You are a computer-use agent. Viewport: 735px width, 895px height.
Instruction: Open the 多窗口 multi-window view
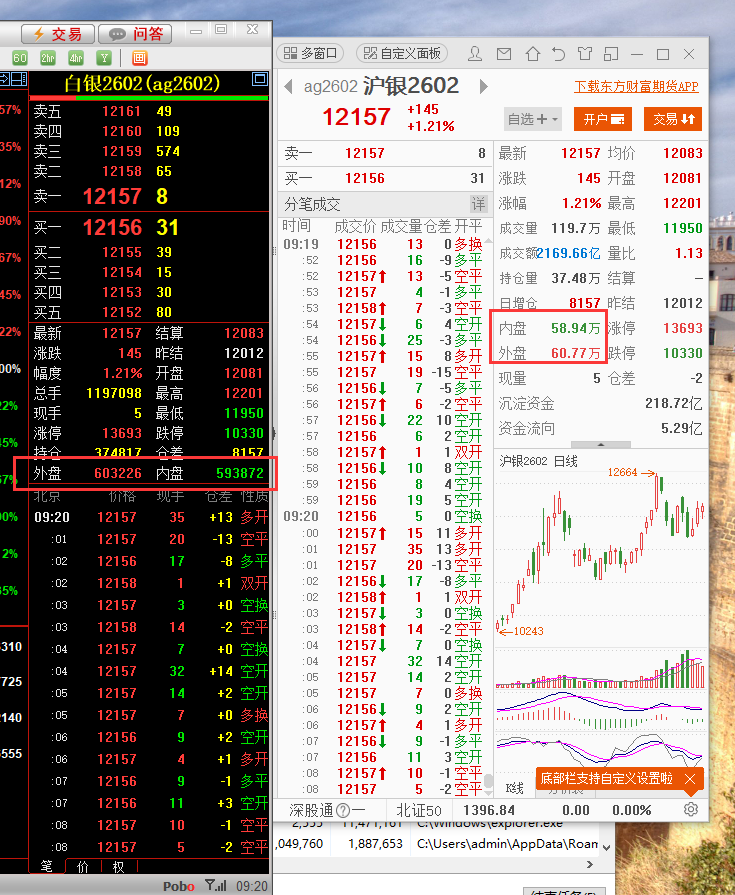pos(310,53)
